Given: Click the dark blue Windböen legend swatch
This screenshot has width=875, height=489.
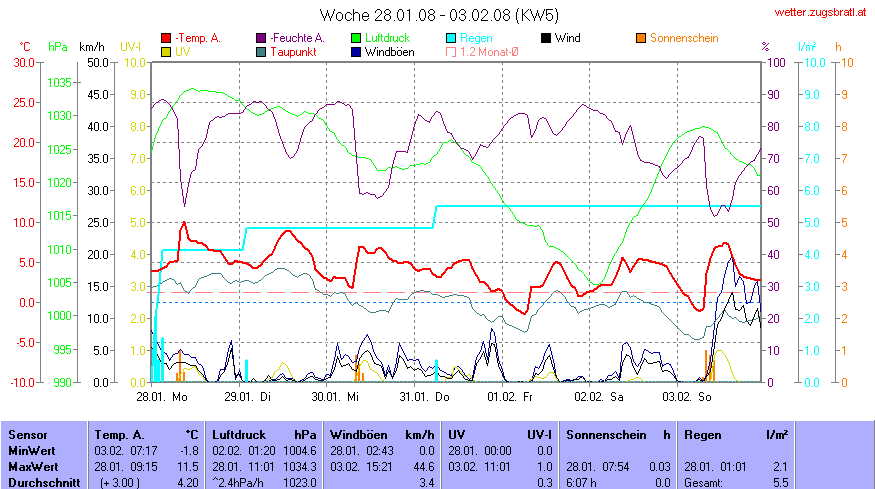Looking at the screenshot, I should 357,51.
